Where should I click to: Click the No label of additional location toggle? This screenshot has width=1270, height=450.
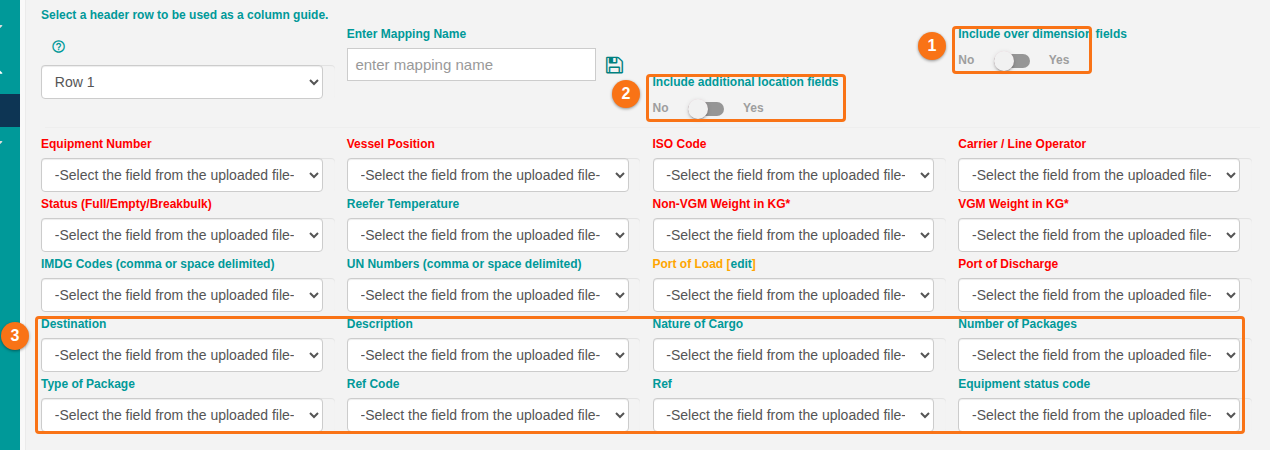(x=661, y=108)
